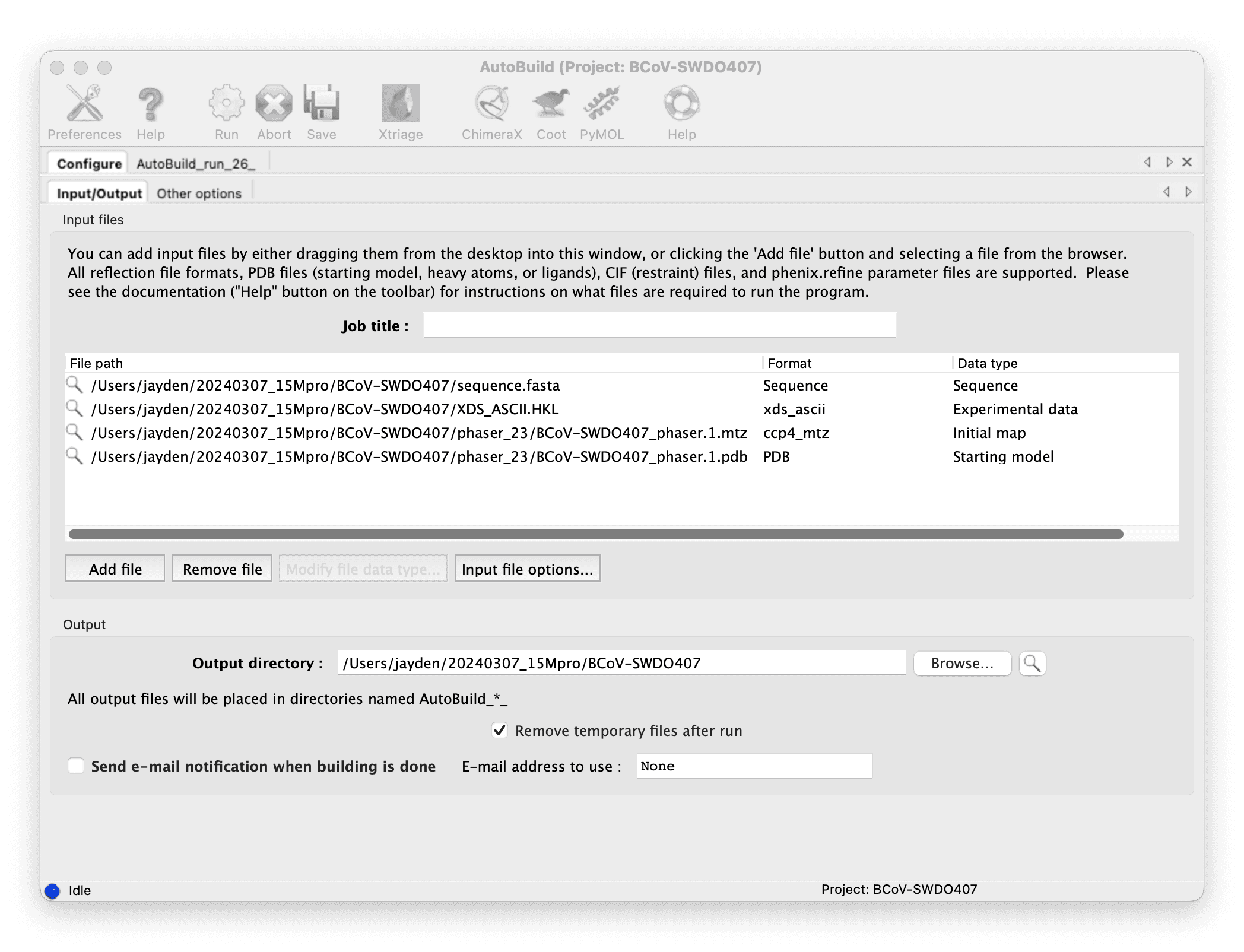Click the lifebuoy Help icon
The height and width of the screenshot is (952, 1244).
pos(681,112)
